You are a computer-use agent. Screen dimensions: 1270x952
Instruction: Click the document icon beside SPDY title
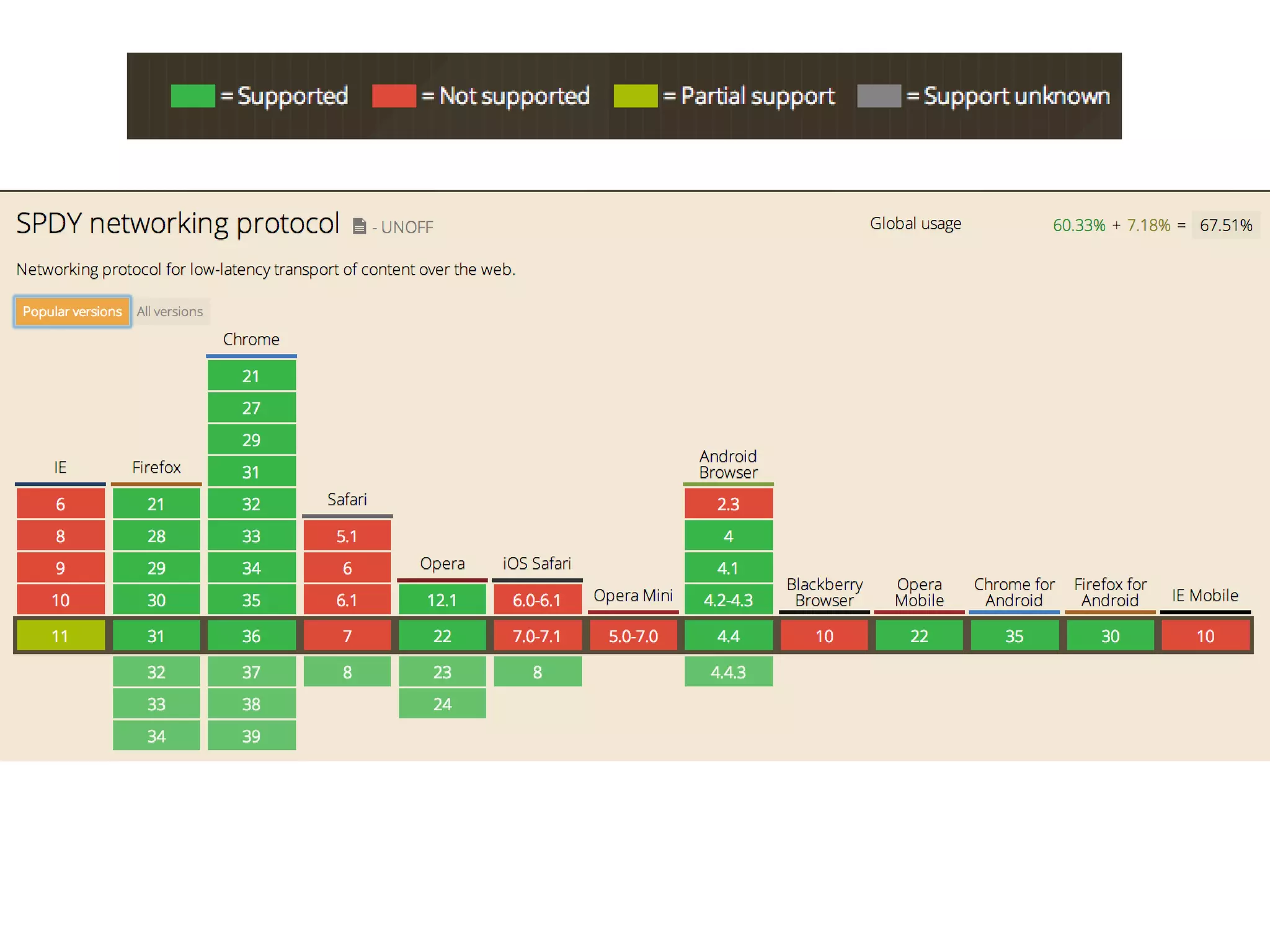click(359, 226)
